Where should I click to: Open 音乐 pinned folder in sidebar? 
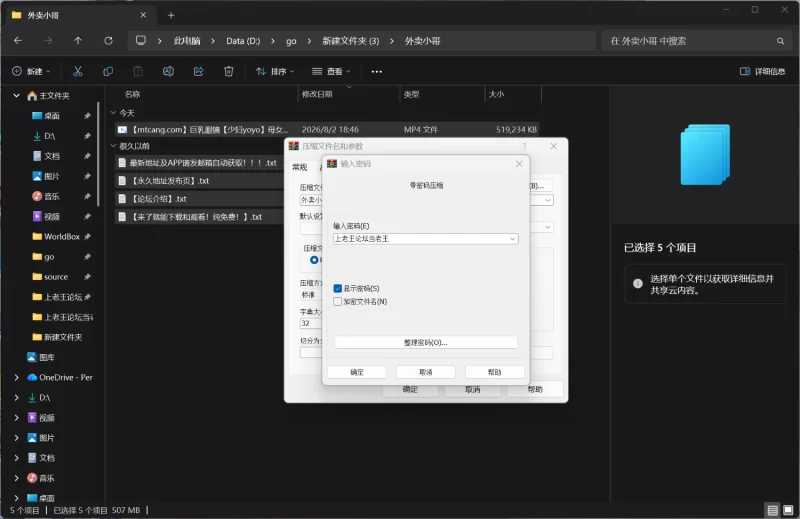46,196
